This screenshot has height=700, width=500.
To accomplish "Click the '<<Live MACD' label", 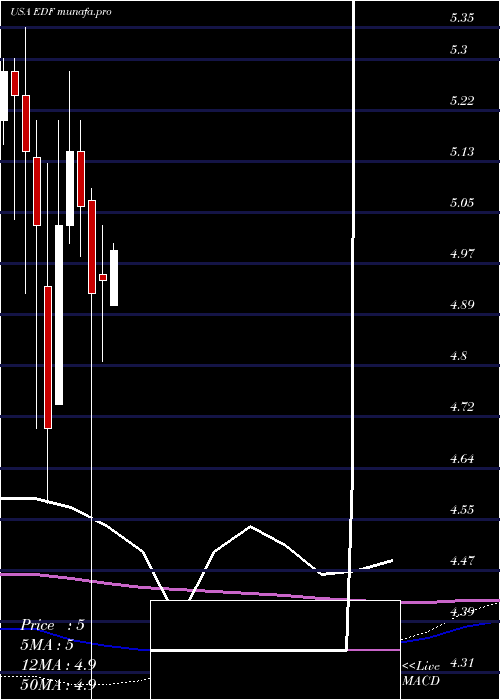I will (x=421, y=674).
